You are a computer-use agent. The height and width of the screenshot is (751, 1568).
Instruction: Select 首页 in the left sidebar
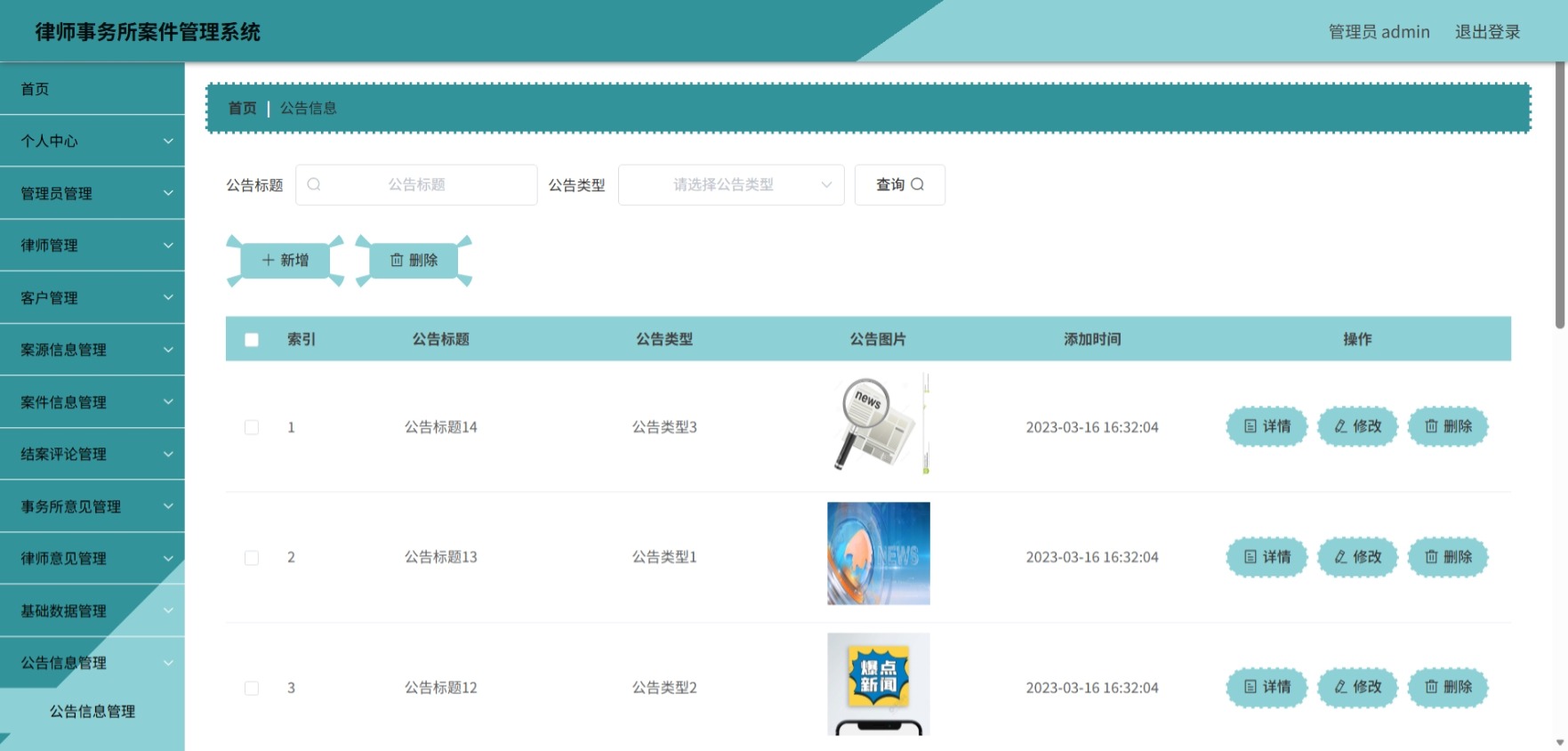[92, 89]
